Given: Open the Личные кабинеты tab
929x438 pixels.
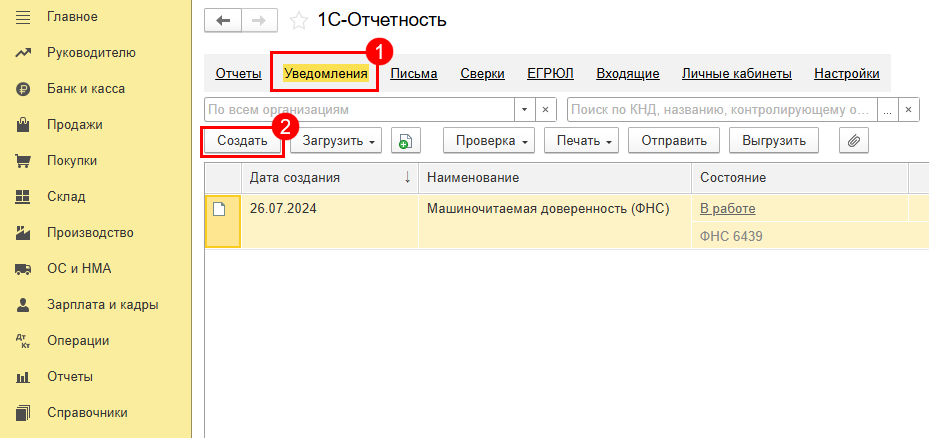Looking at the screenshot, I should point(736,73).
